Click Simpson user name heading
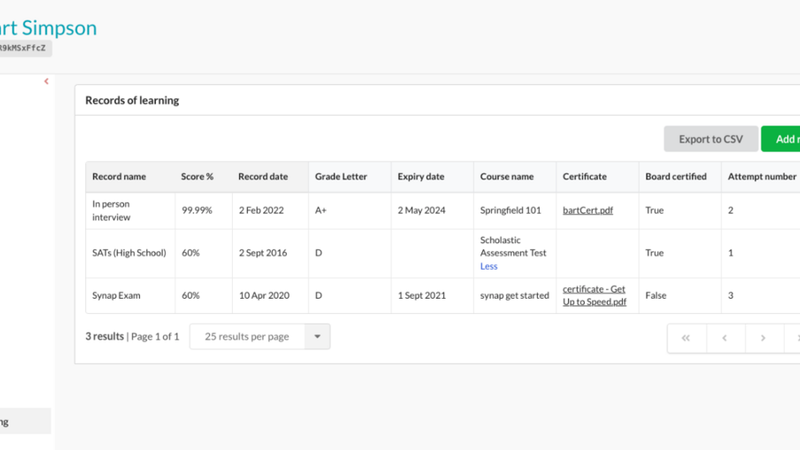 pos(48,28)
